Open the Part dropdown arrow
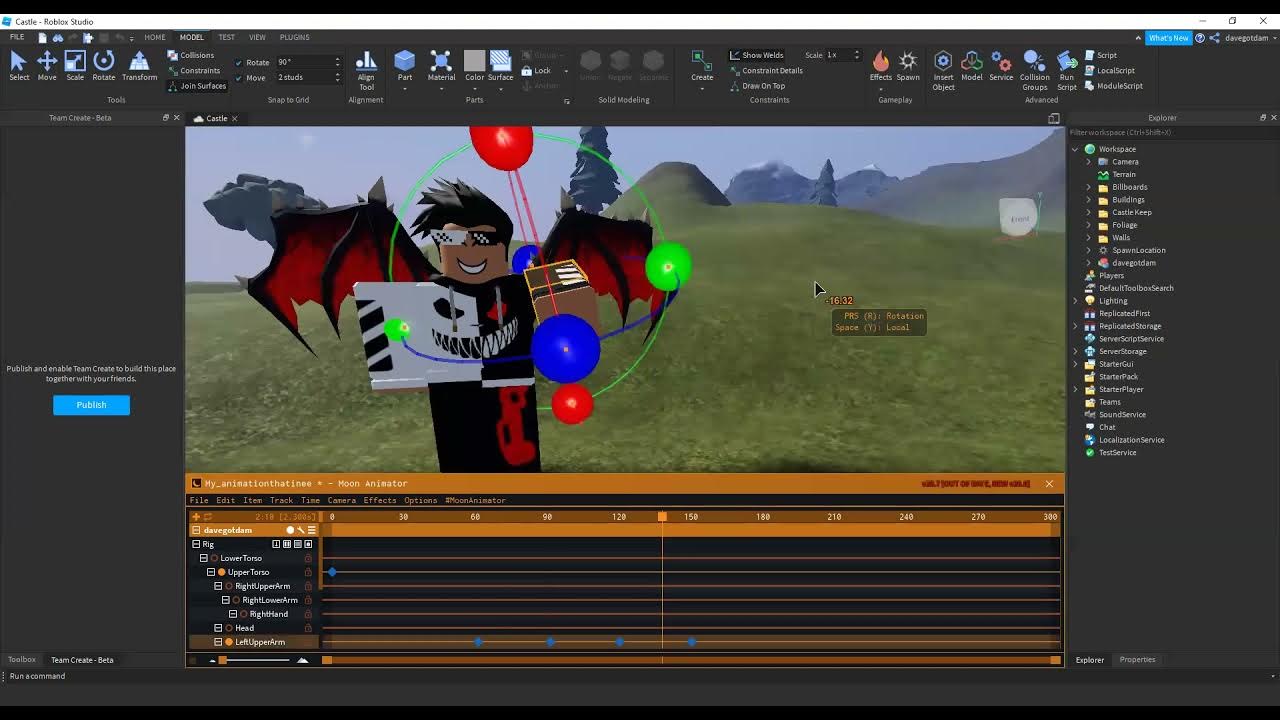 pos(405,88)
